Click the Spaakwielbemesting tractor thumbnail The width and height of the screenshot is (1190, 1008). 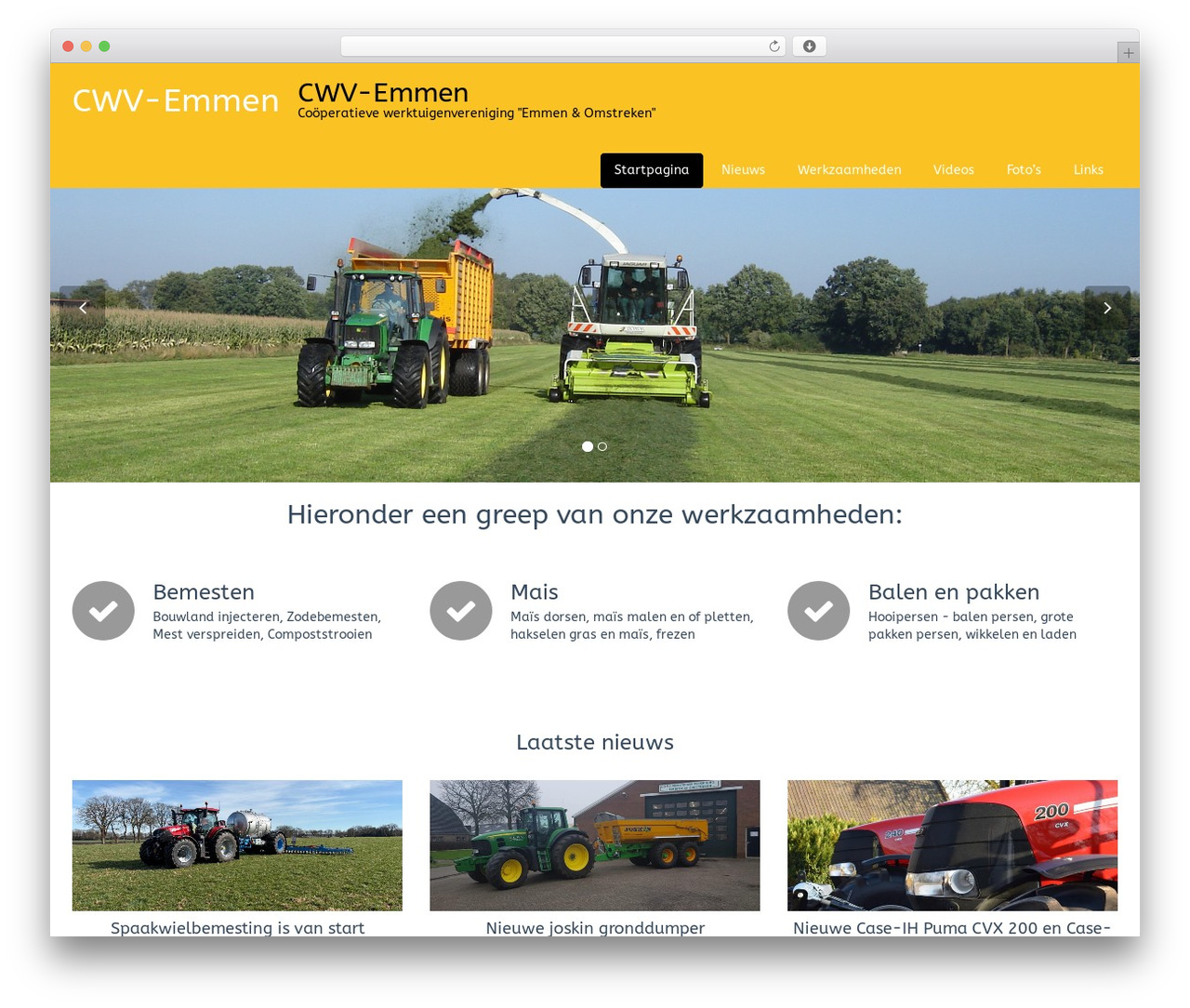237,845
